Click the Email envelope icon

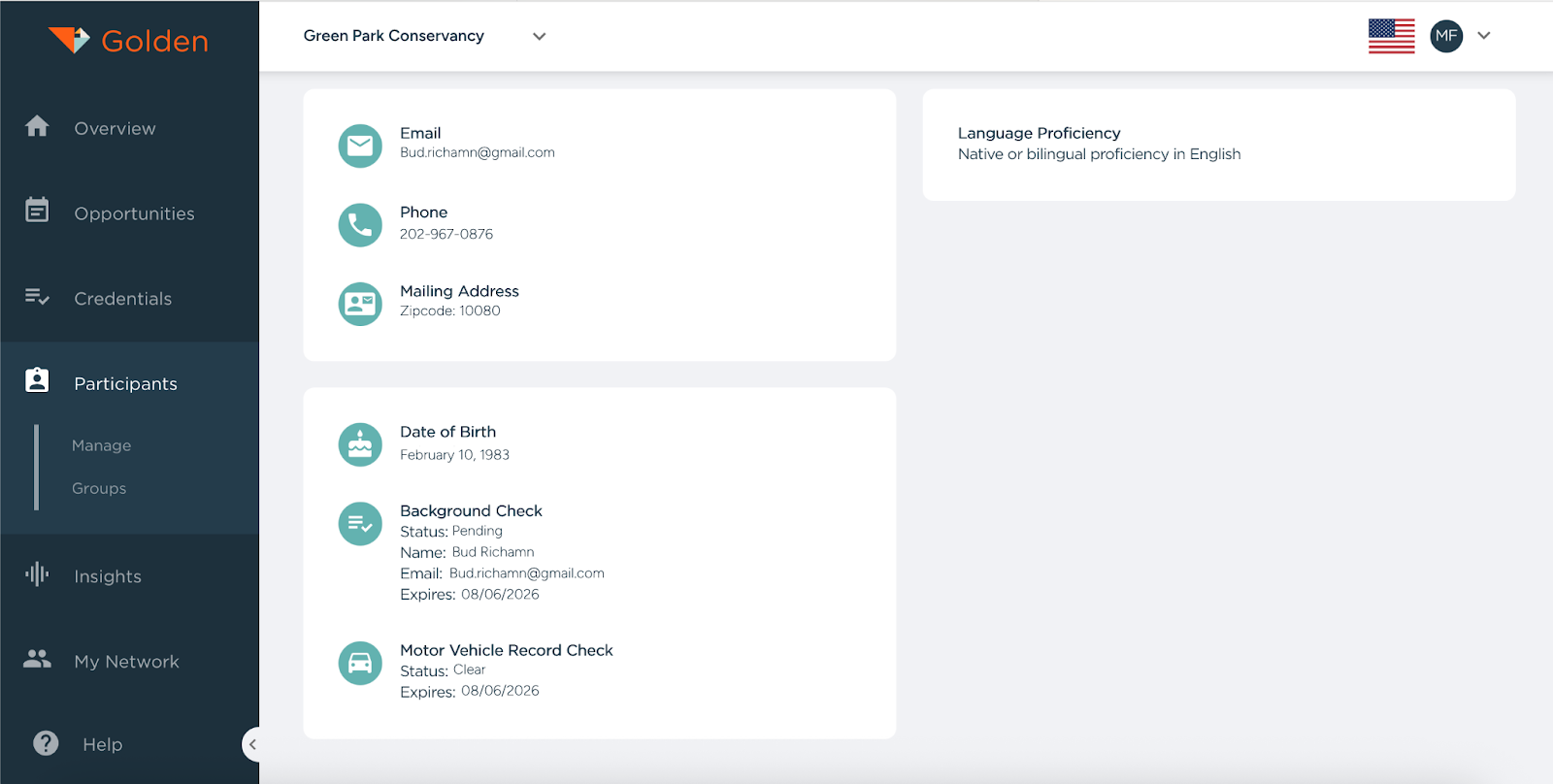tap(360, 146)
